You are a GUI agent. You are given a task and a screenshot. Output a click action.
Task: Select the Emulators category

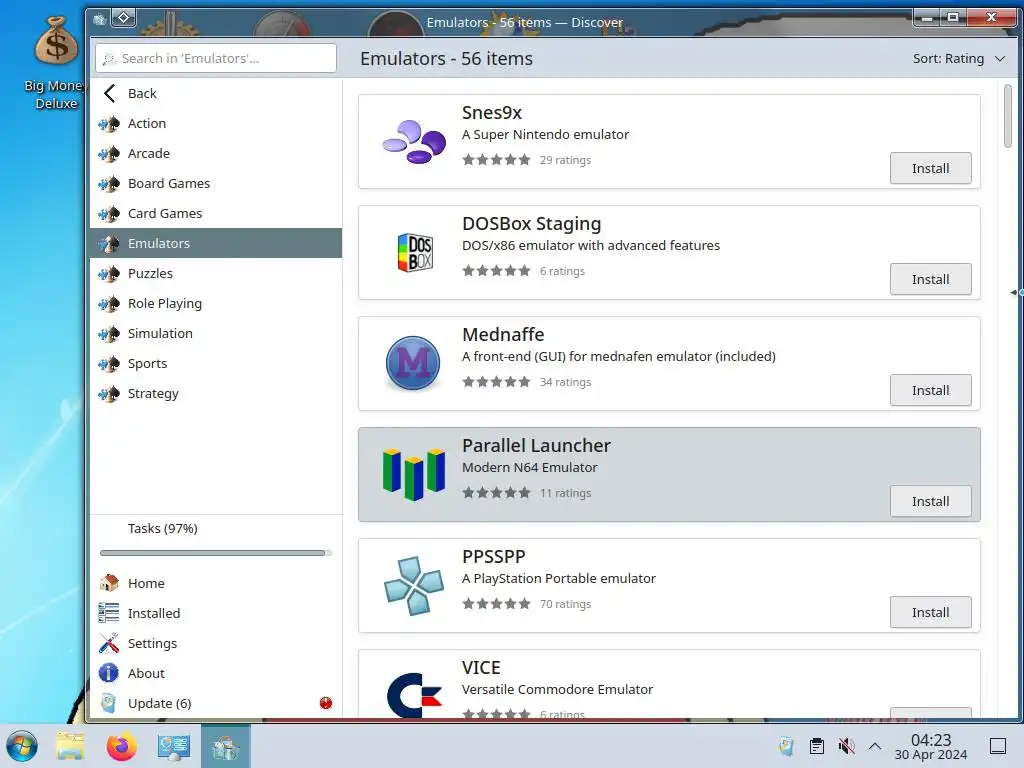pyautogui.click(x=216, y=243)
